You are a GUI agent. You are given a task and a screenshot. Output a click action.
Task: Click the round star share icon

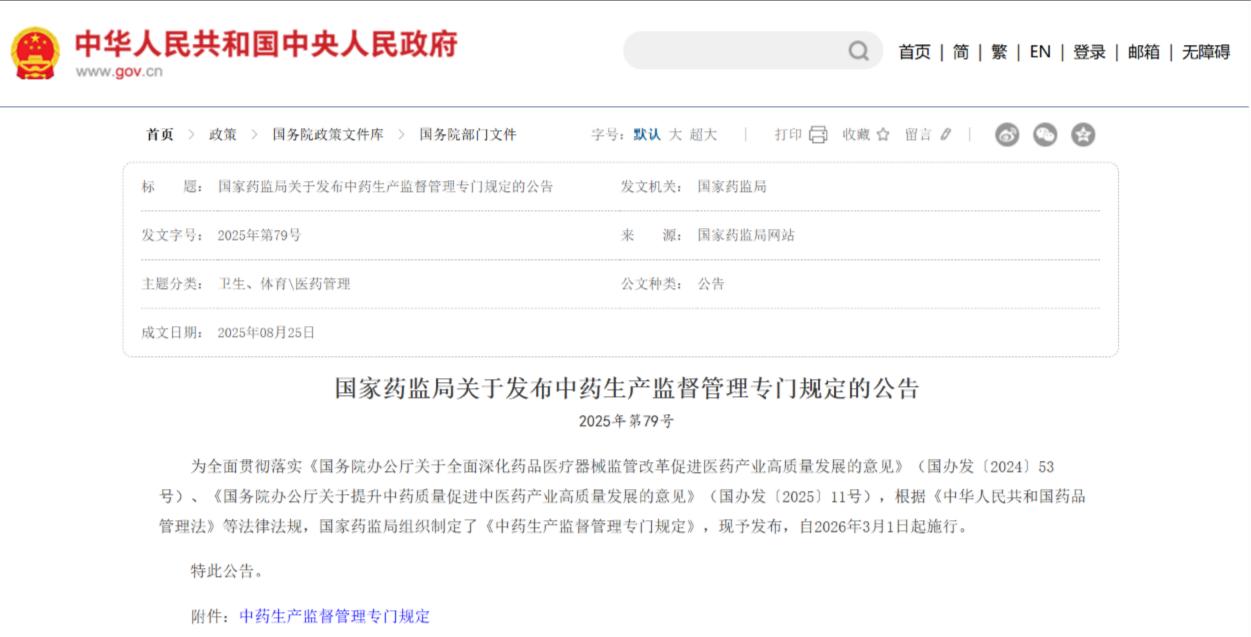(1083, 135)
